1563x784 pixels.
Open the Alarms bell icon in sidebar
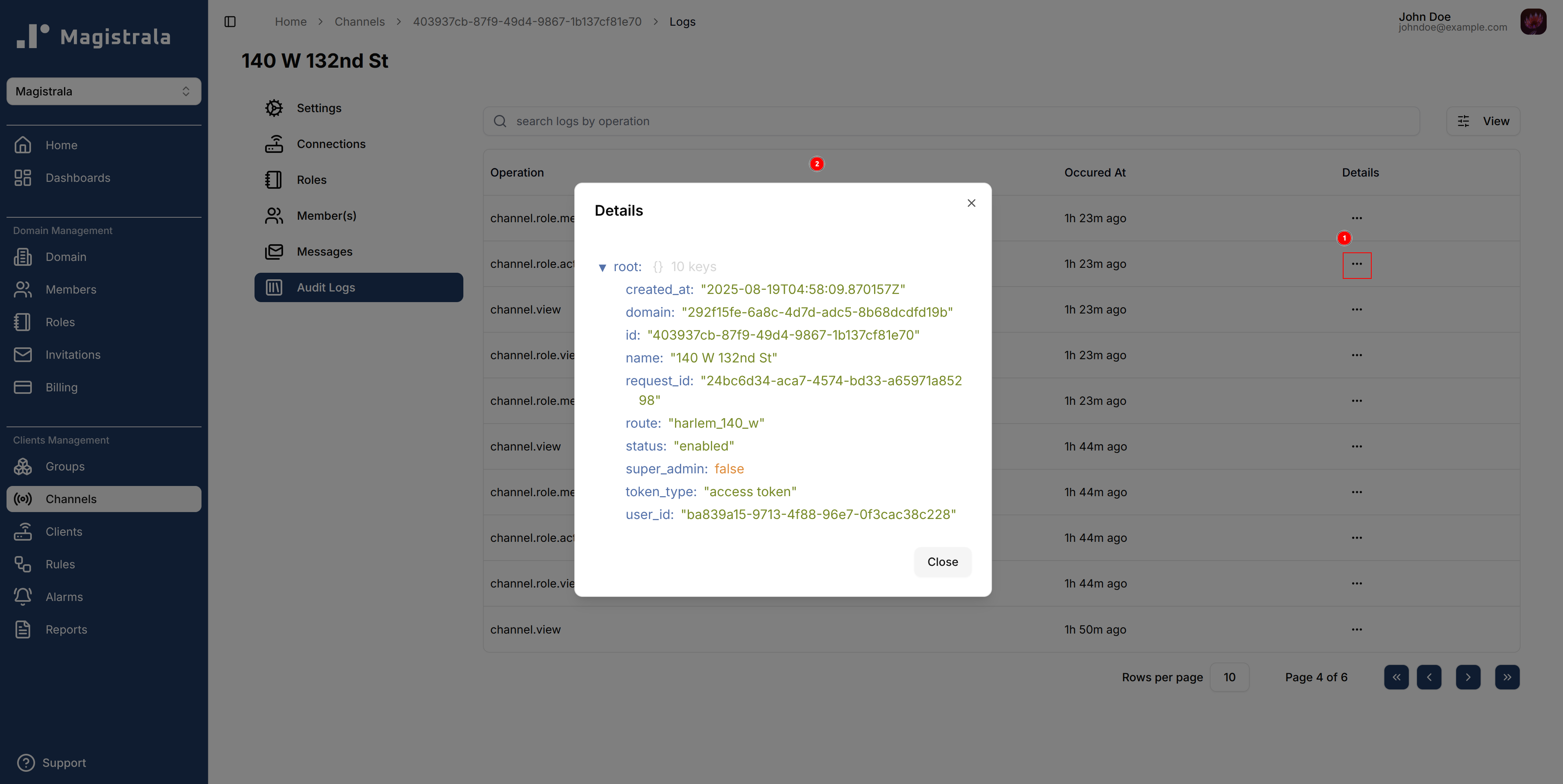pyautogui.click(x=23, y=596)
